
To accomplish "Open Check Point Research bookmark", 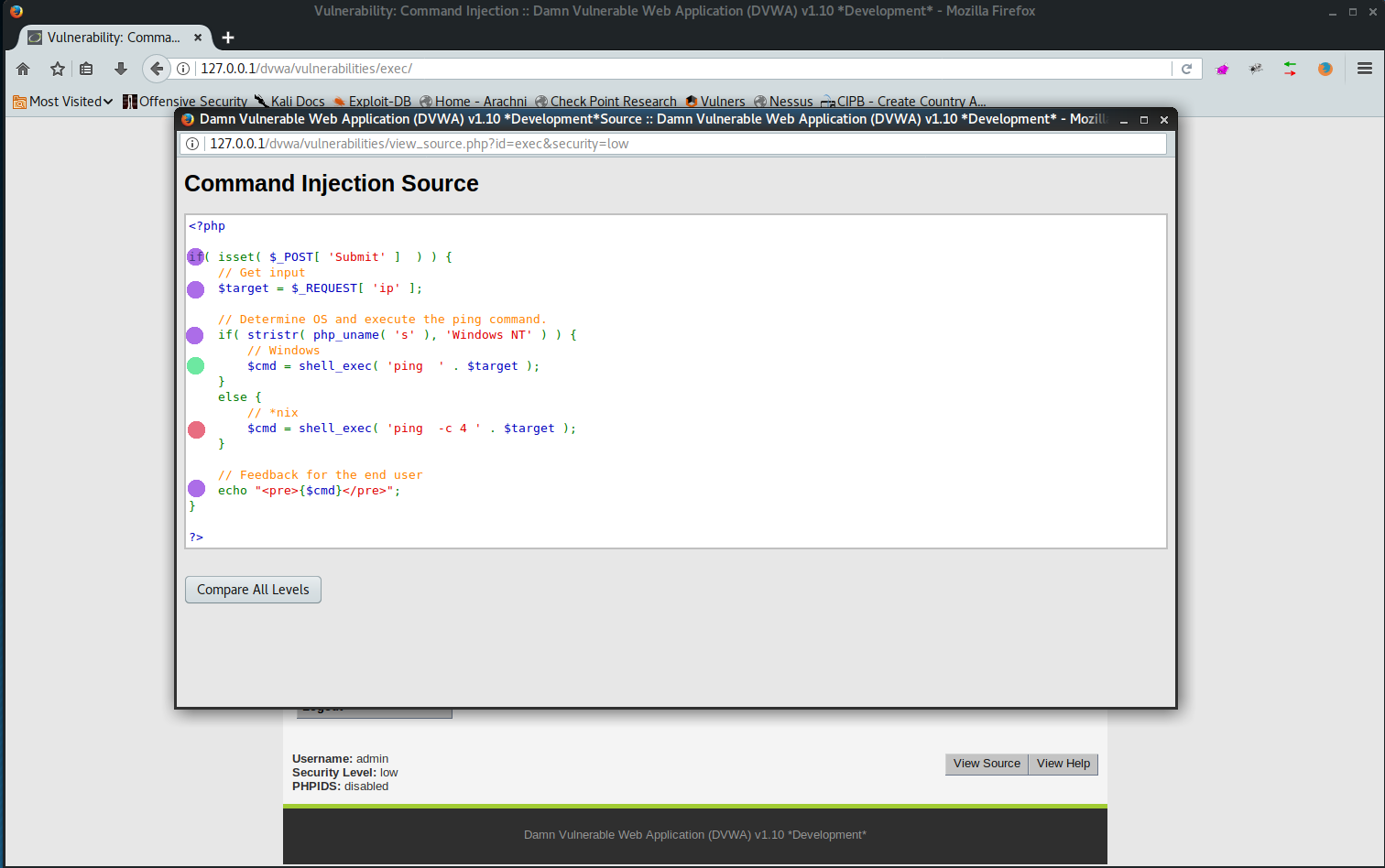I will [605, 102].
